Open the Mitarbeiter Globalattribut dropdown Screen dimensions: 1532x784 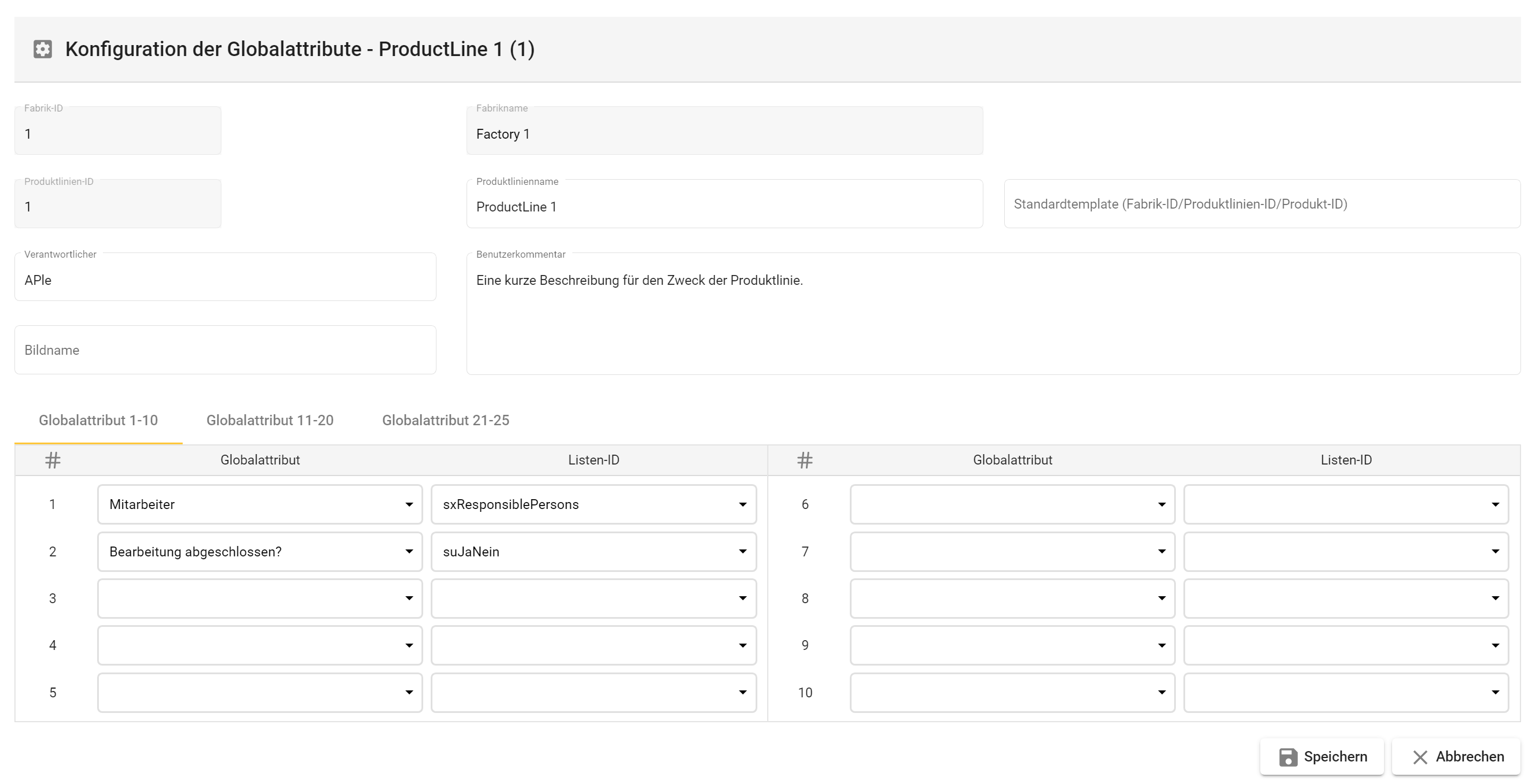tap(260, 504)
